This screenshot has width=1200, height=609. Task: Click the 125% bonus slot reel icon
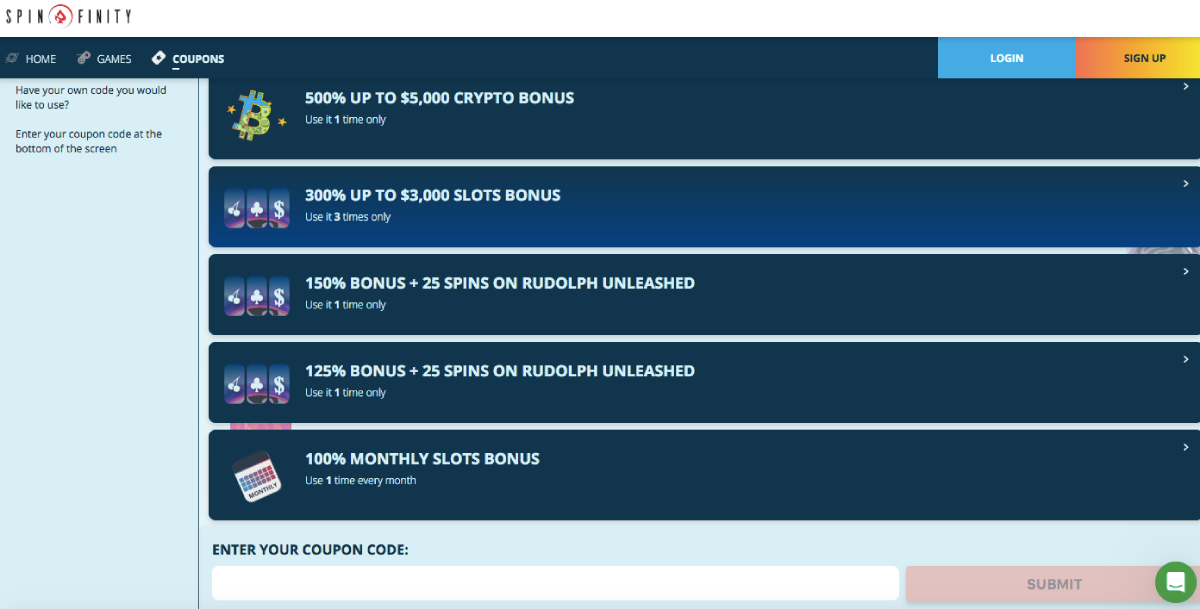click(x=257, y=384)
